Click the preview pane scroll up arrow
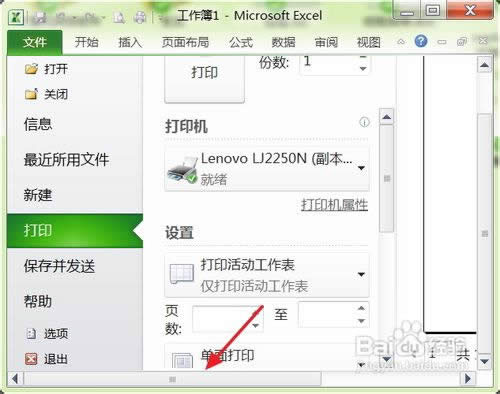 click(x=484, y=65)
